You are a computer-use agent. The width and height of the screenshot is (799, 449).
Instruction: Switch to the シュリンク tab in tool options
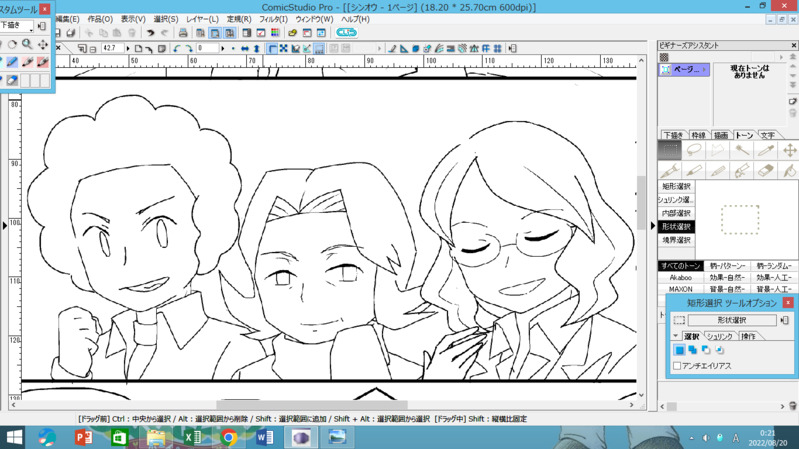click(x=720, y=336)
